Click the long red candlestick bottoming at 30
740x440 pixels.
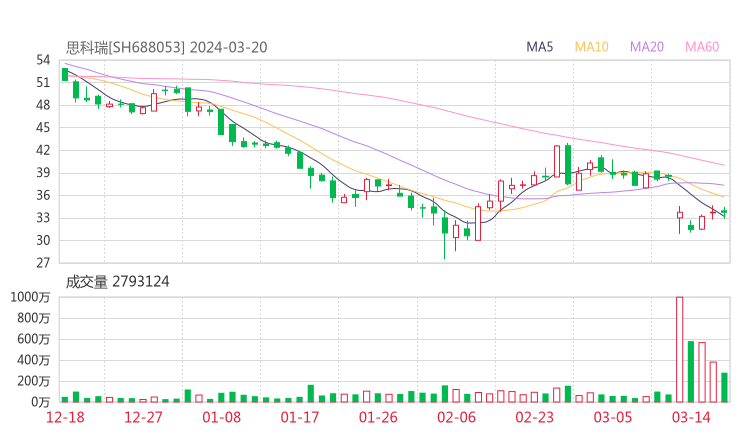coord(478,223)
